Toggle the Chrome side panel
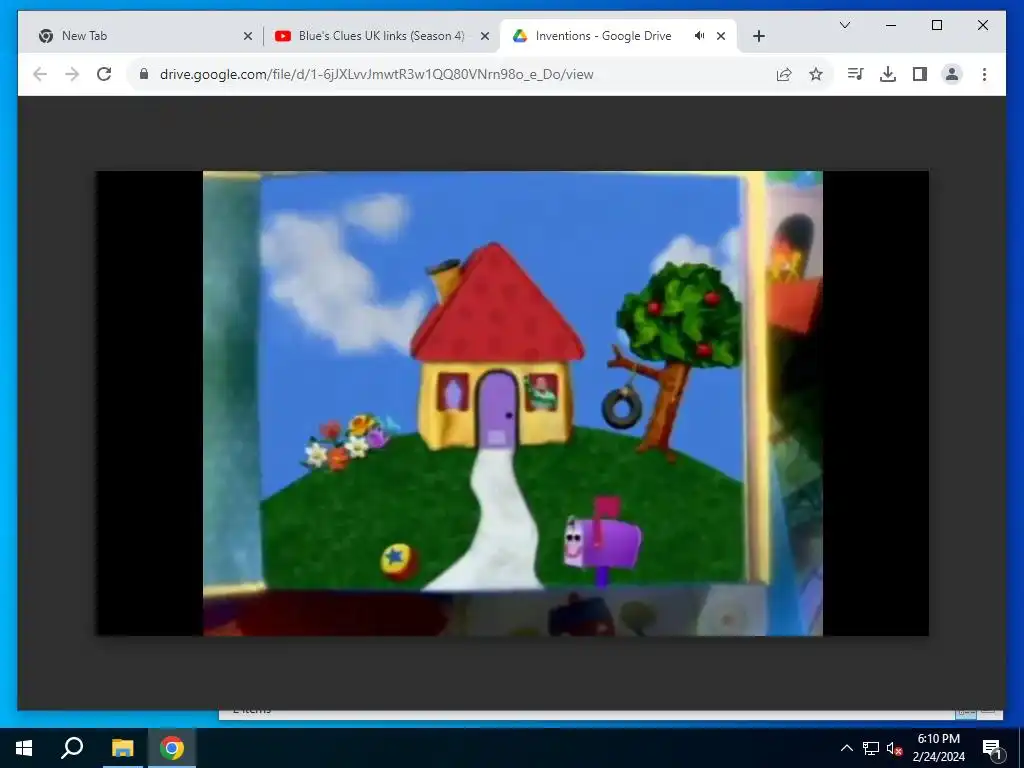This screenshot has height=768, width=1024. (920, 74)
